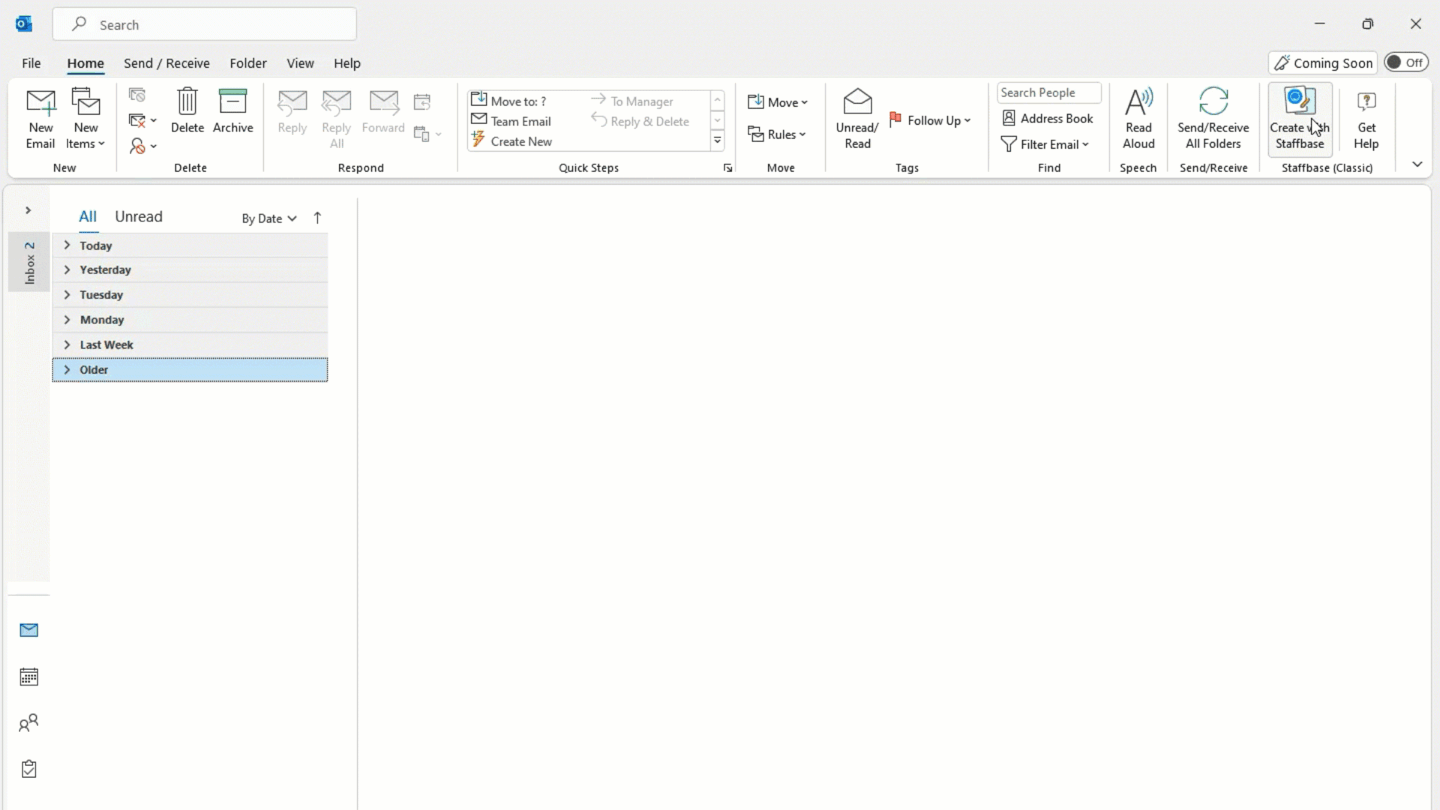Click the Reply with Meeting icon
Image resolution: width=1440 pixels, height=810 pixels.
(422, 102)
